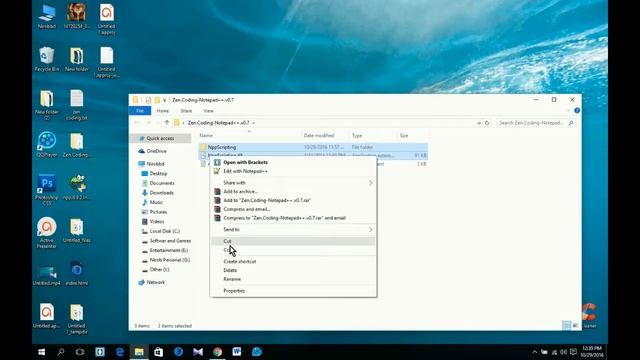Viewport: 640px width, 360px height.
Task: Open Network in the navigation pane
Action: (x=156, y=282)
